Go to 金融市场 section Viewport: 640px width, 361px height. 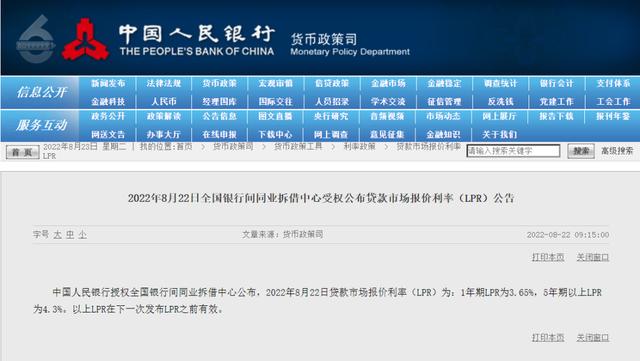pyautogui.click(x=388, y=83)
